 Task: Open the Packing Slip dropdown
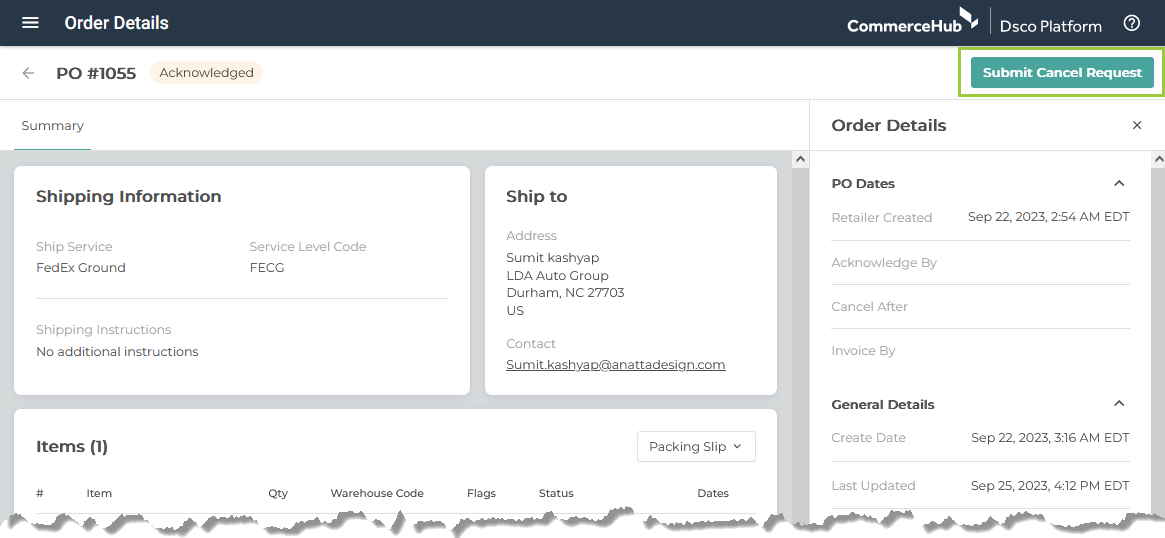696,447
